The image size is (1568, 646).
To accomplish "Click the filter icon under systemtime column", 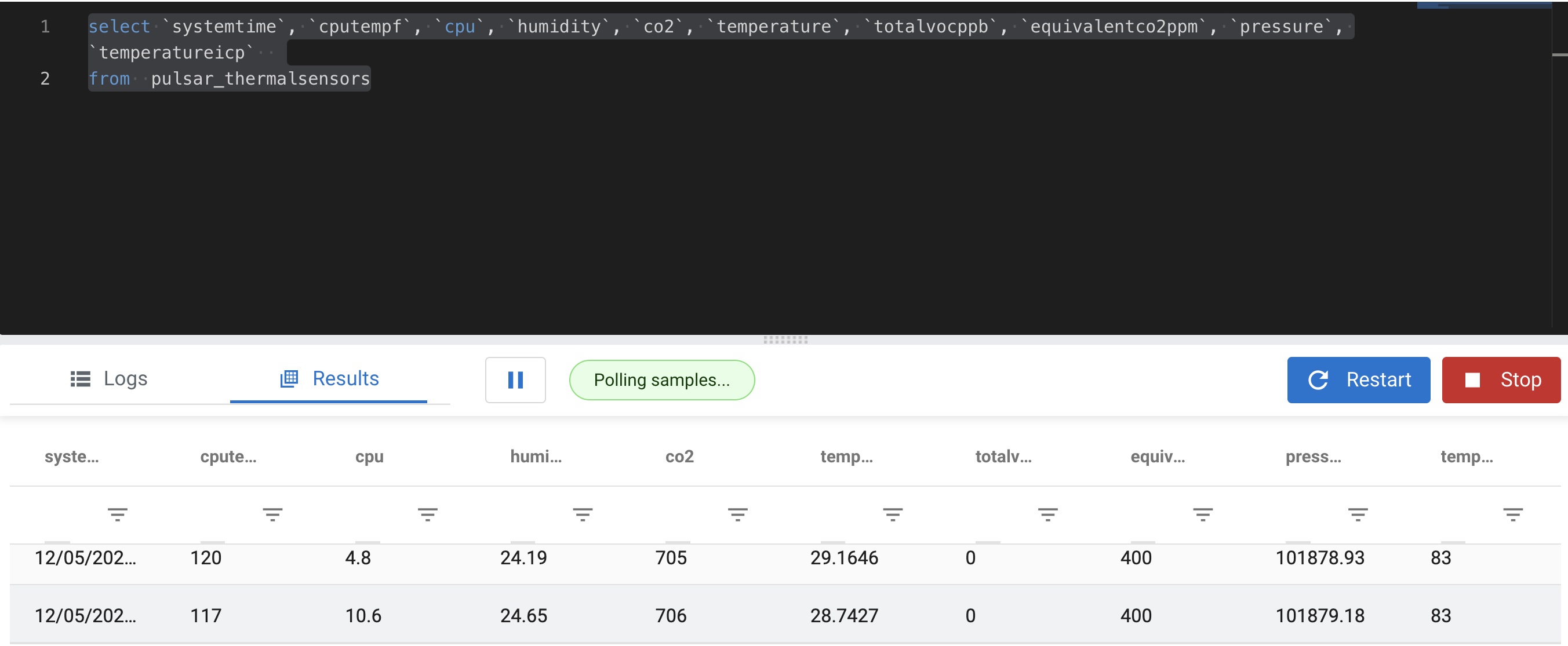I will 118,514.
